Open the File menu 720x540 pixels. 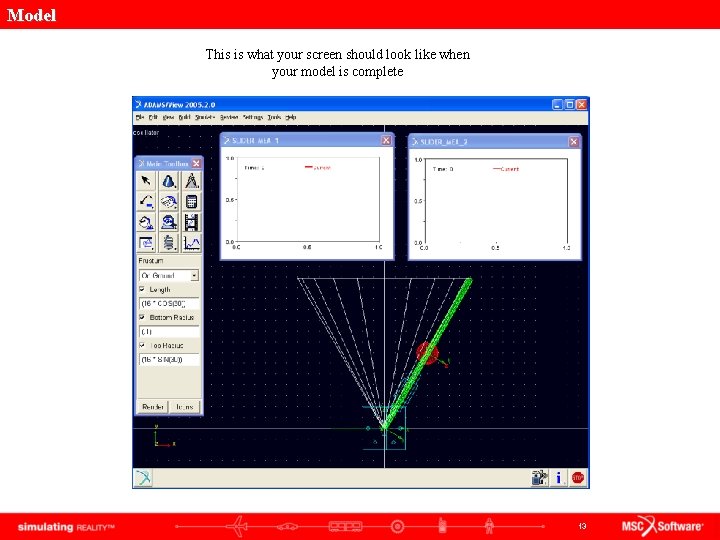[140, 118]
